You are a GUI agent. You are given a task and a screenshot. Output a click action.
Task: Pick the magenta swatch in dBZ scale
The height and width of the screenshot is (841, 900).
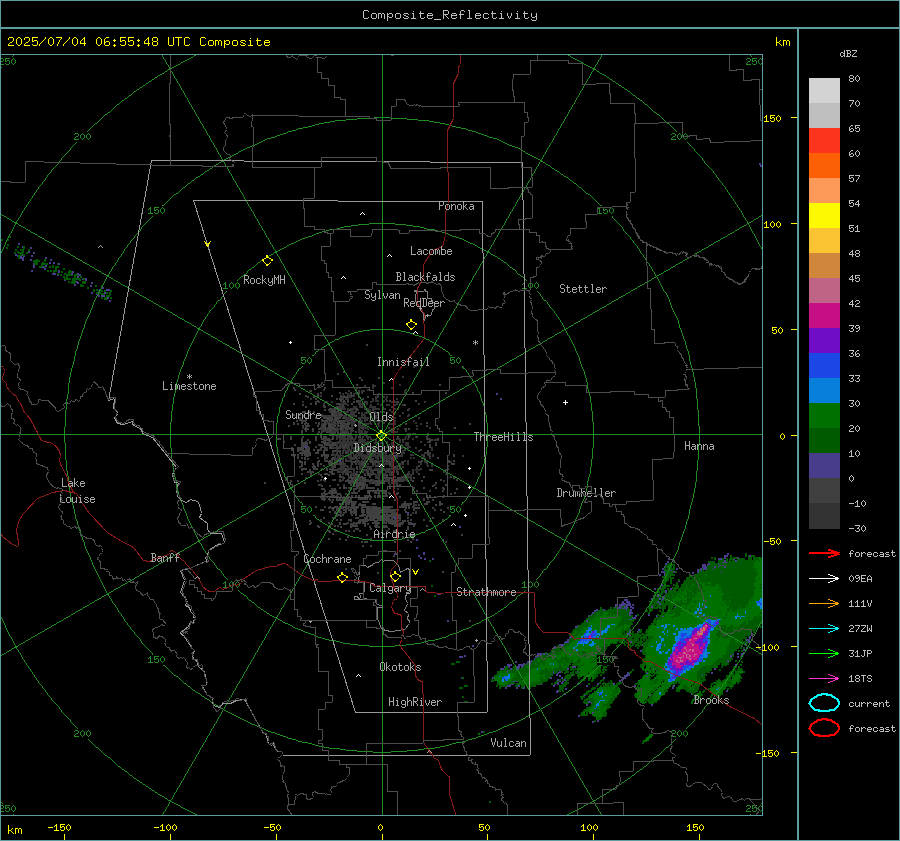tap(824, 316)
